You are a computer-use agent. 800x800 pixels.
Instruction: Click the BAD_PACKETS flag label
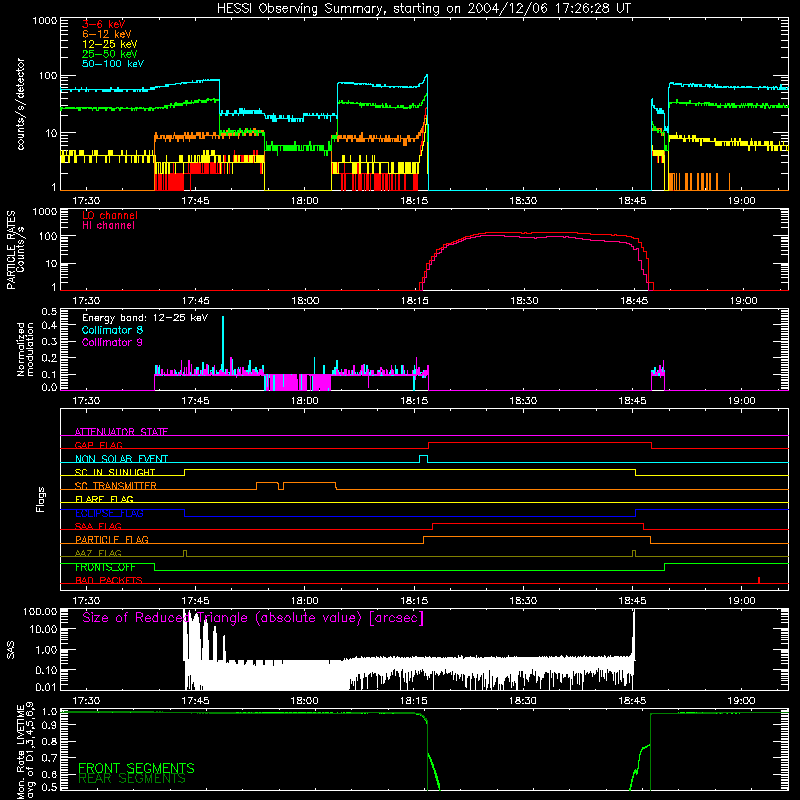(109, 580)
